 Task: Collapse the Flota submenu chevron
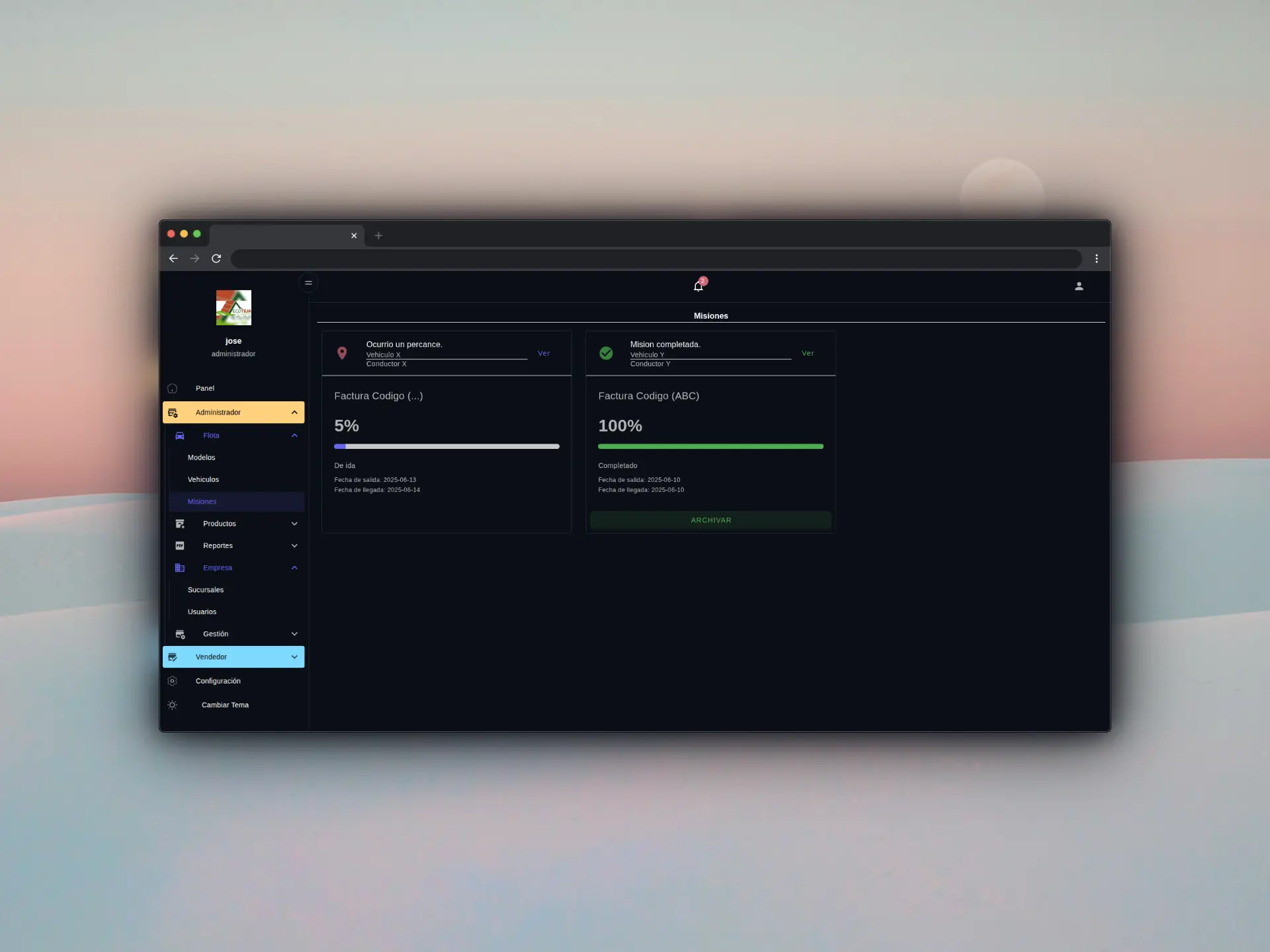pyautogui.click(x=294, y=436)
